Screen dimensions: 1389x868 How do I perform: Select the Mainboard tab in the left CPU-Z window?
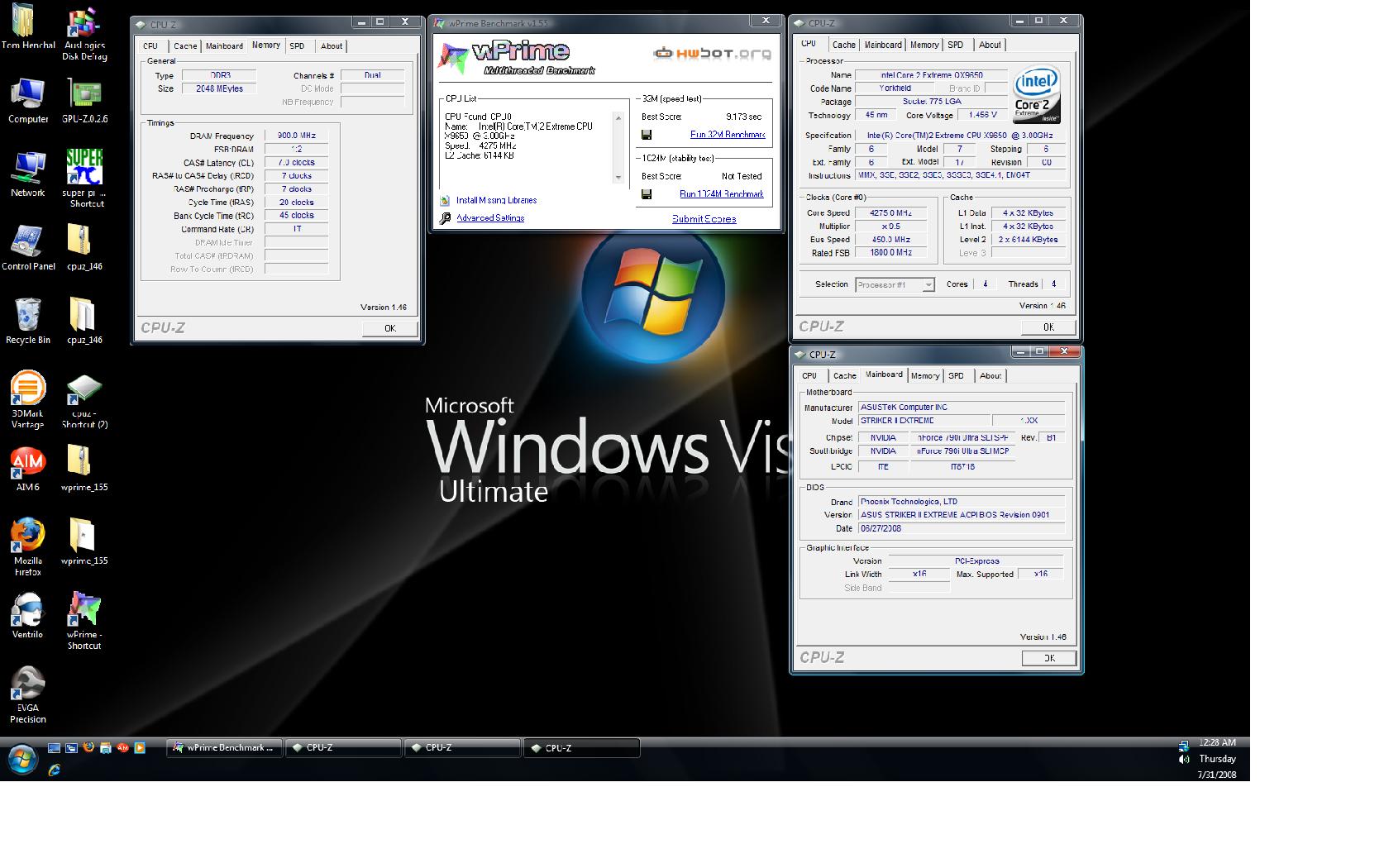224,46
